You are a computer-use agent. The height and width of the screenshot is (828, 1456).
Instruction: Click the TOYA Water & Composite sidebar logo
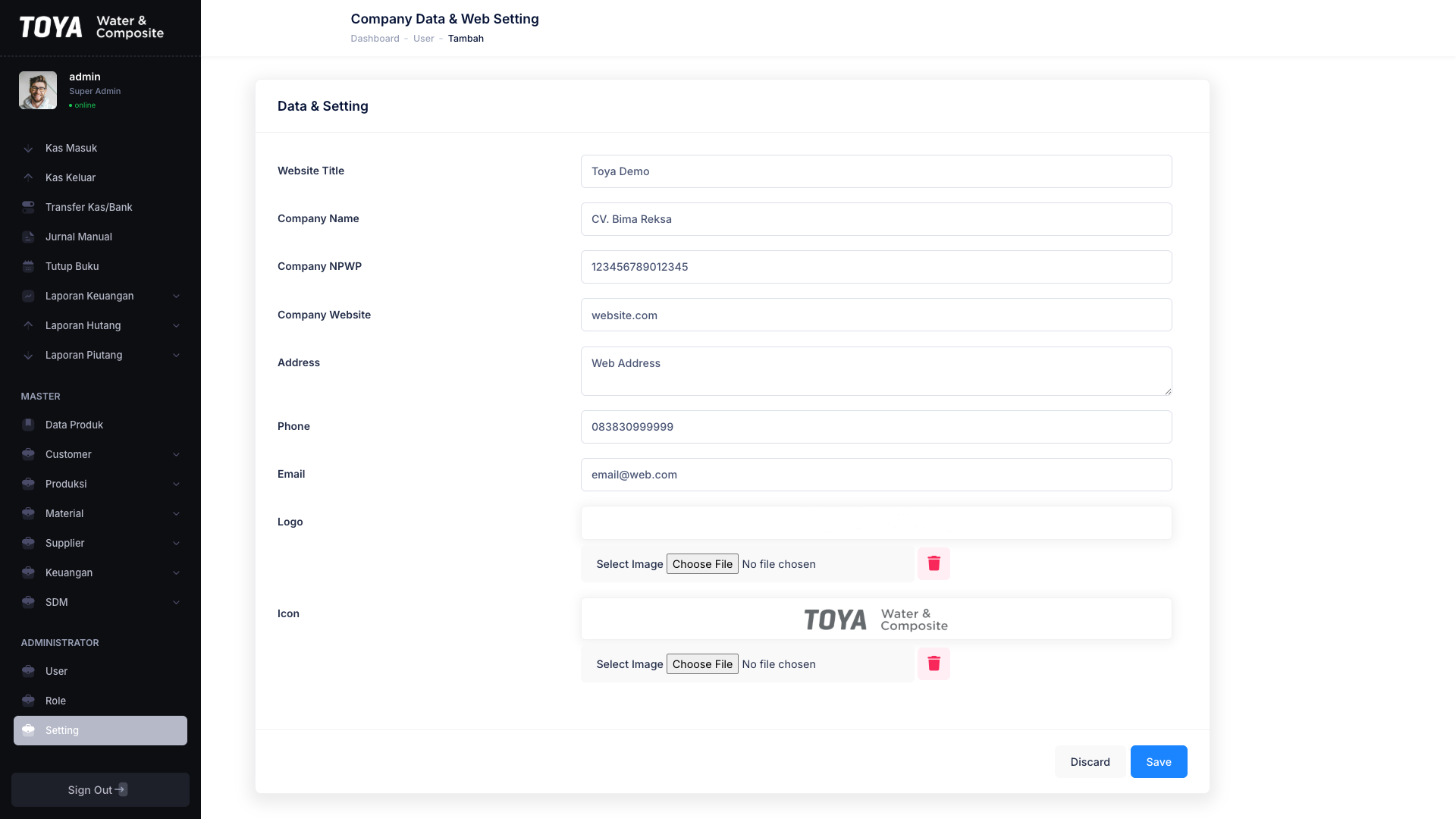[92, 27]
